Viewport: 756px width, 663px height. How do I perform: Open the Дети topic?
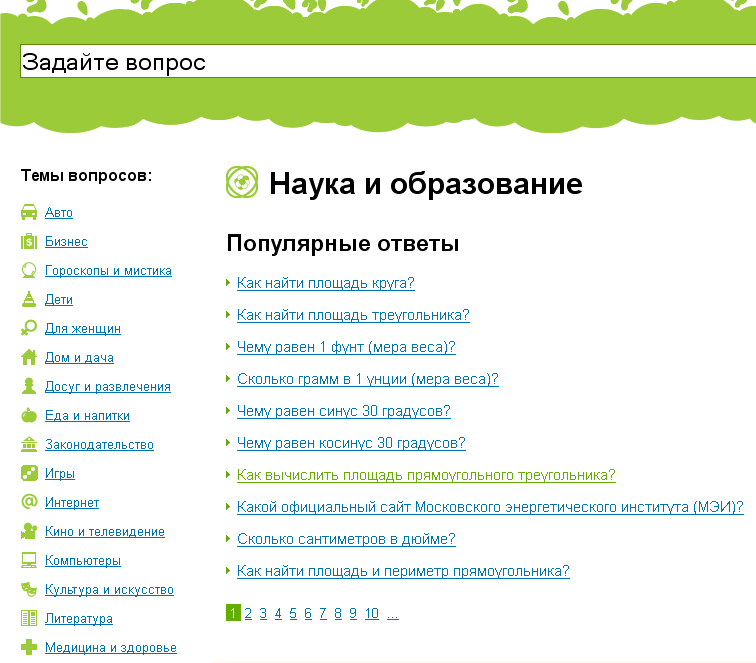(59, 299)
